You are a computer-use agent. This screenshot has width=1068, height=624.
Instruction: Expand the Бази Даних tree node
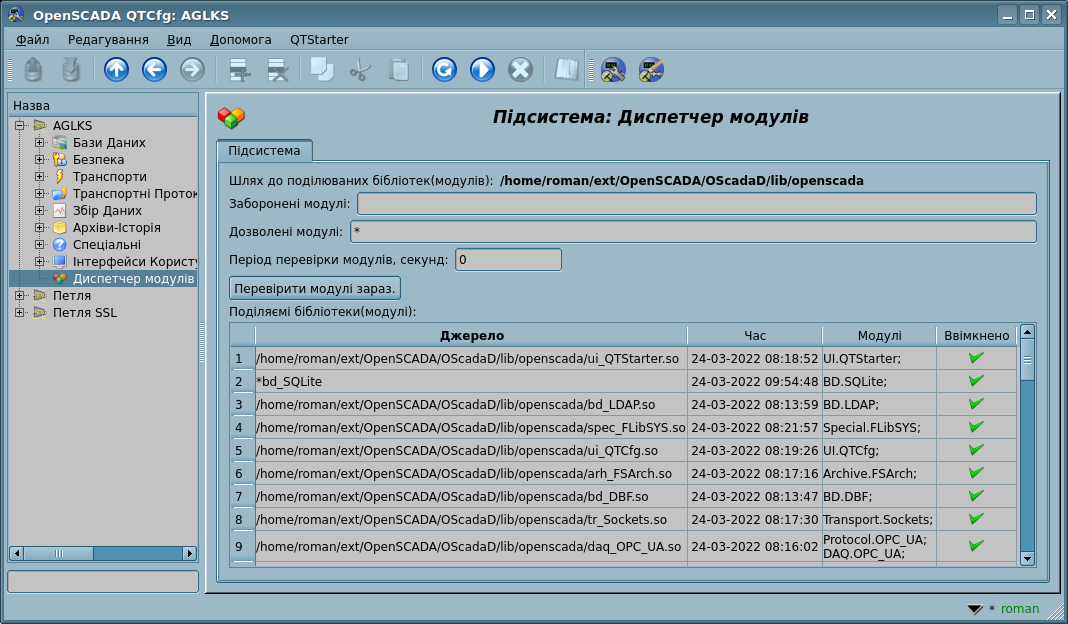coord(40,143)
